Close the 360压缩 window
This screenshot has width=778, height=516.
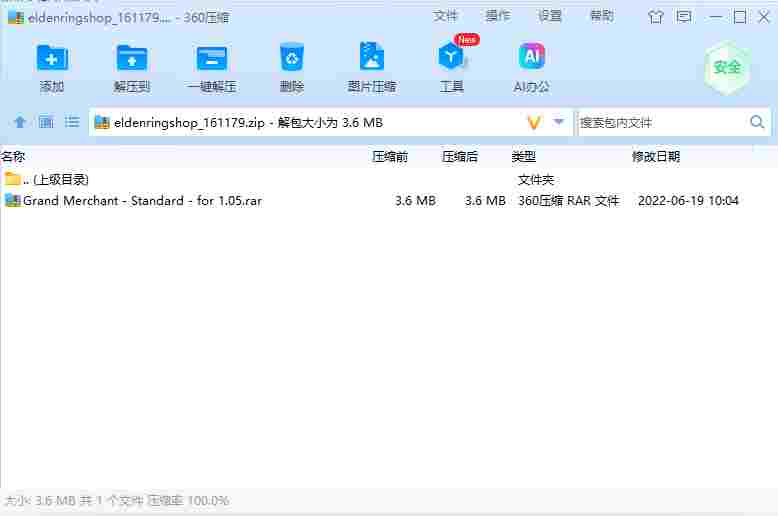764,17
